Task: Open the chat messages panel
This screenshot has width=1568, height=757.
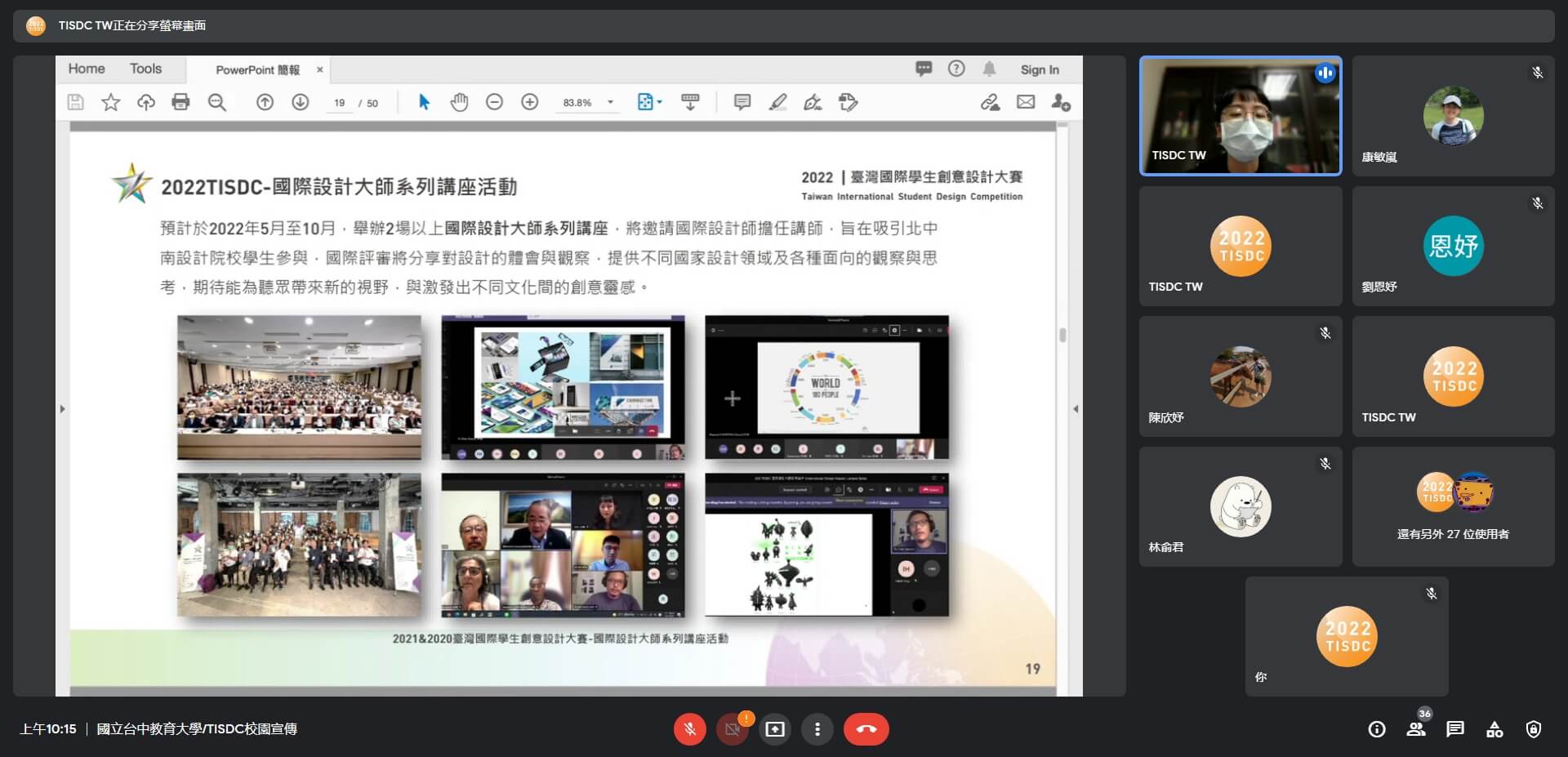Action: point(1455,729)
